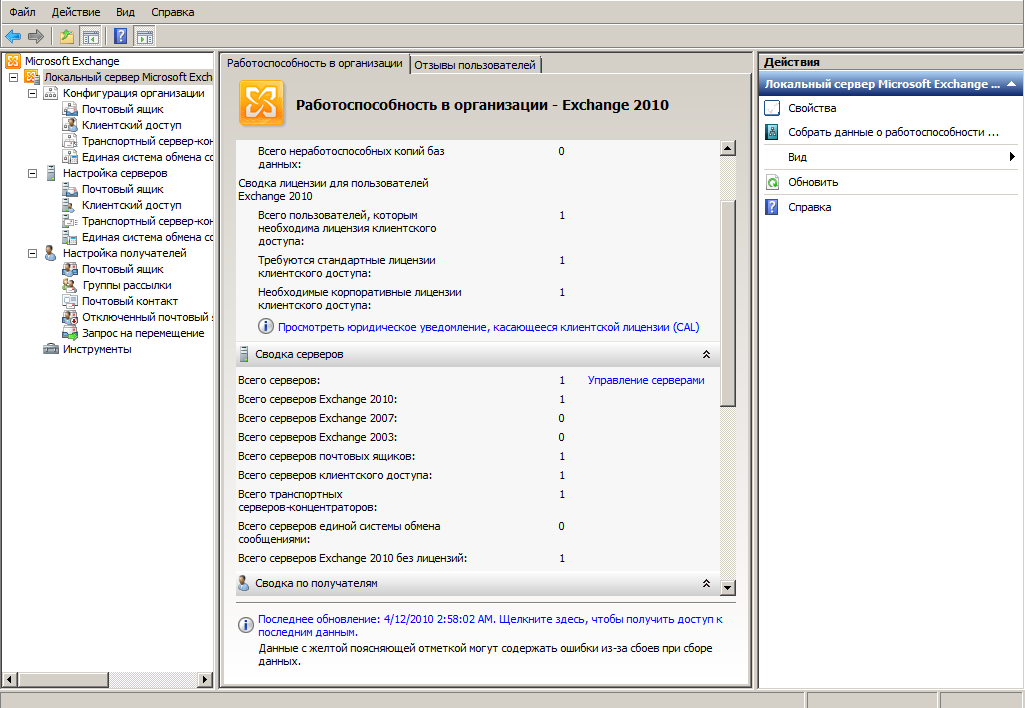Open the Действие menu
This screenshot has width=1025, height=708.
pos(76,12)
